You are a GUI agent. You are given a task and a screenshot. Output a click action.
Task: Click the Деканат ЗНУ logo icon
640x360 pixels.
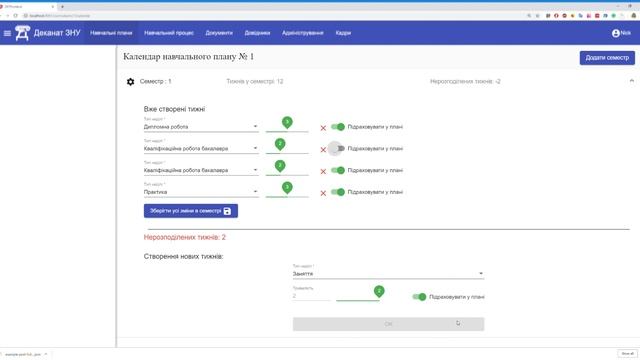22,33
